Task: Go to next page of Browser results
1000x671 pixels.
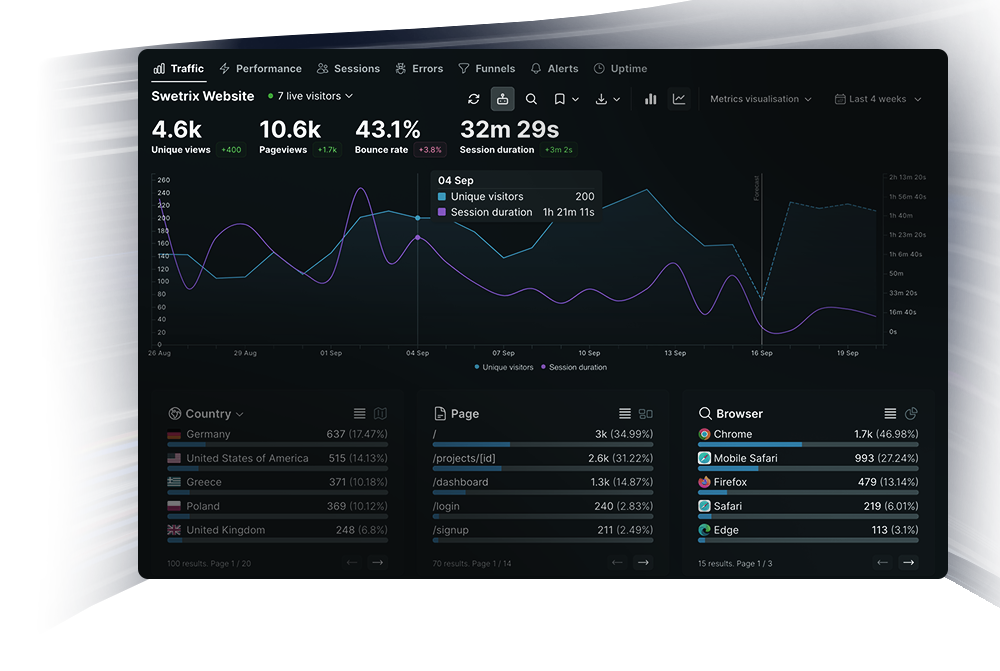Action: tap(908, 562)
